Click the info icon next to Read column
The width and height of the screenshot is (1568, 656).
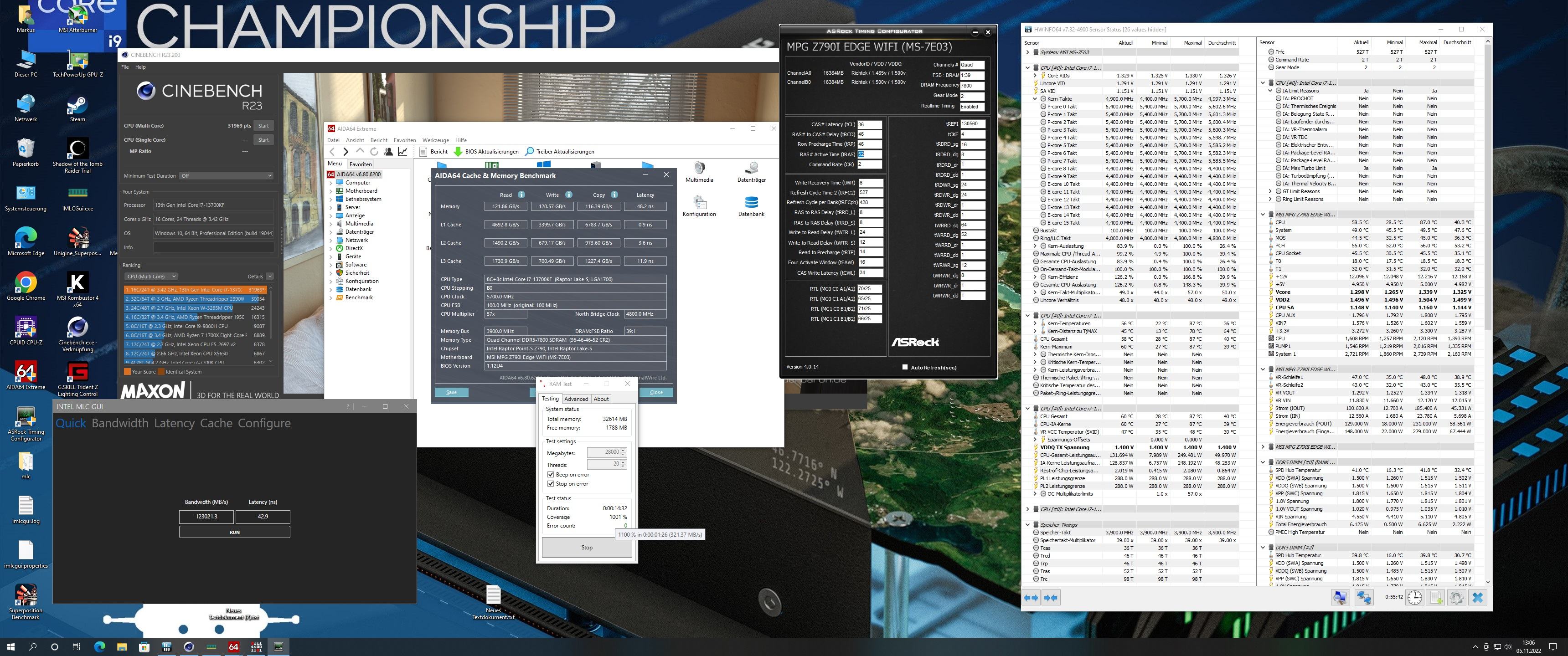pyautogui.click(x=521, y=195)
